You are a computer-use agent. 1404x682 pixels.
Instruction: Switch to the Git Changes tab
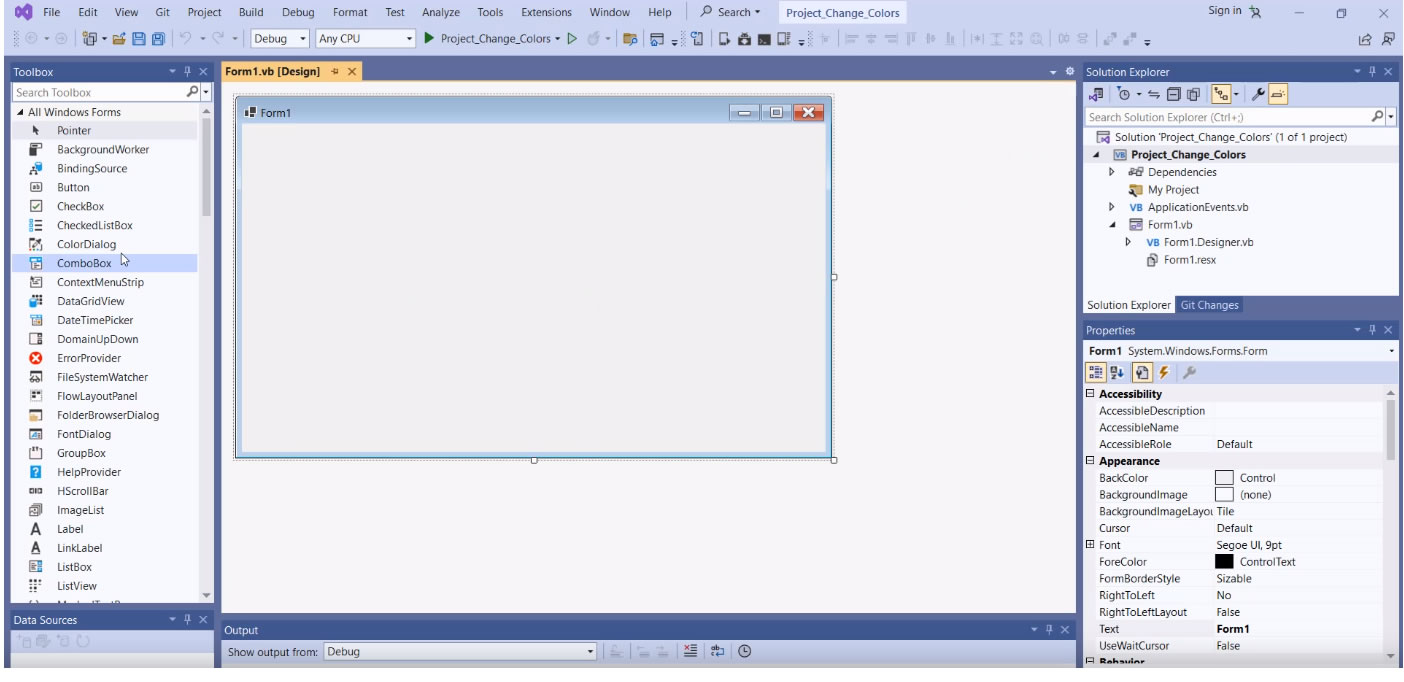tap(1209, 305)
